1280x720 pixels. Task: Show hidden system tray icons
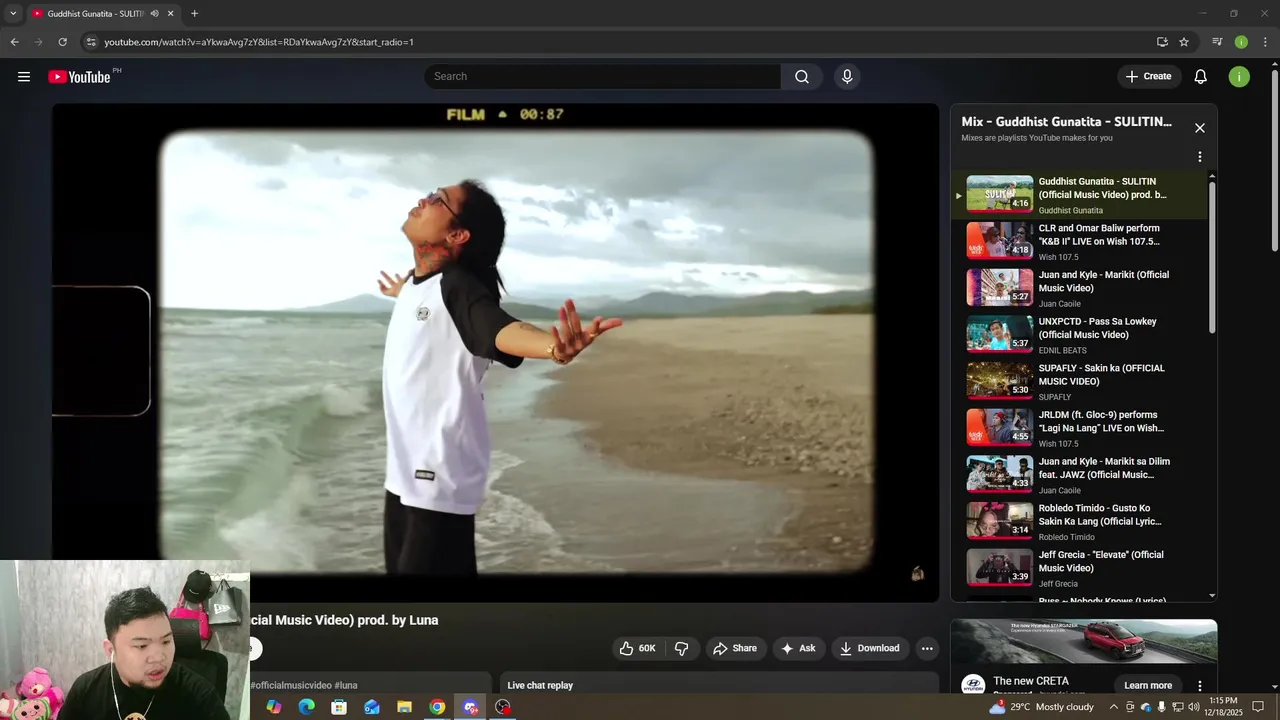point(1114,707)
